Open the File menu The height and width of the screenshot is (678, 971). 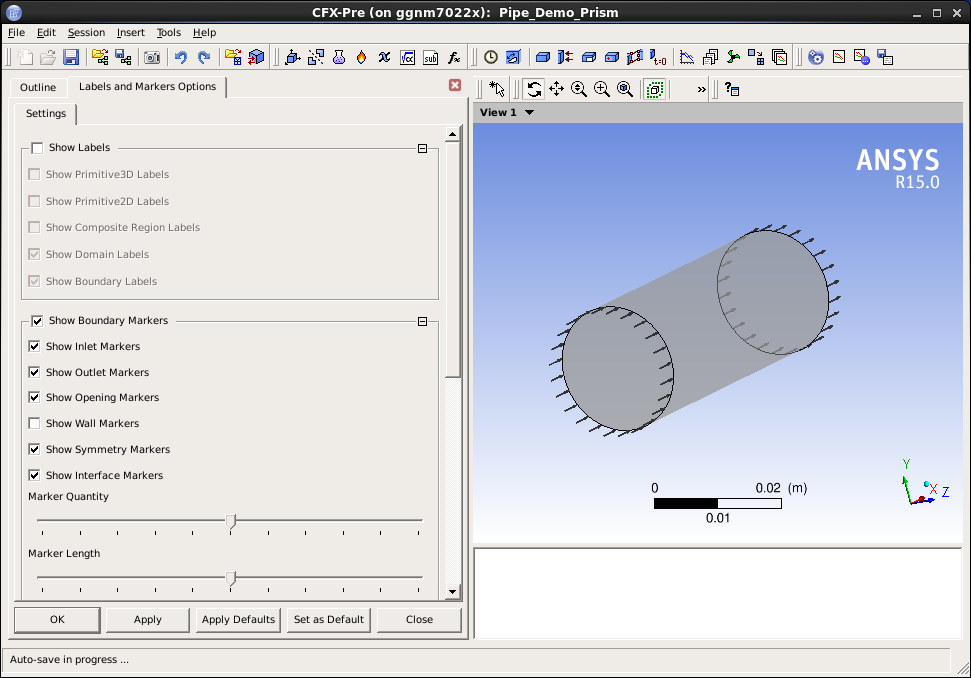coord(16,32)
